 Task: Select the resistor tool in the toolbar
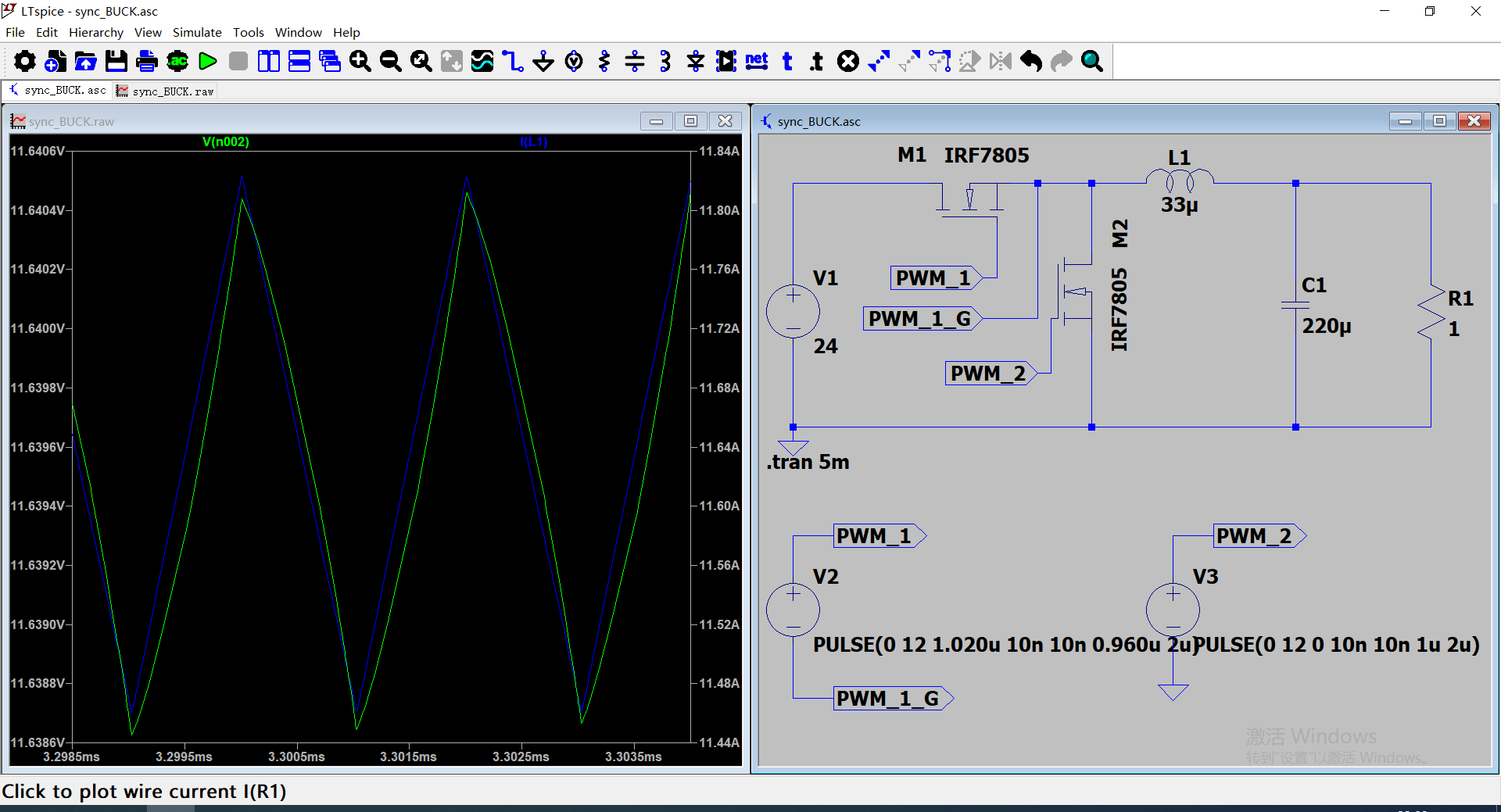click(x=604, y=61)
